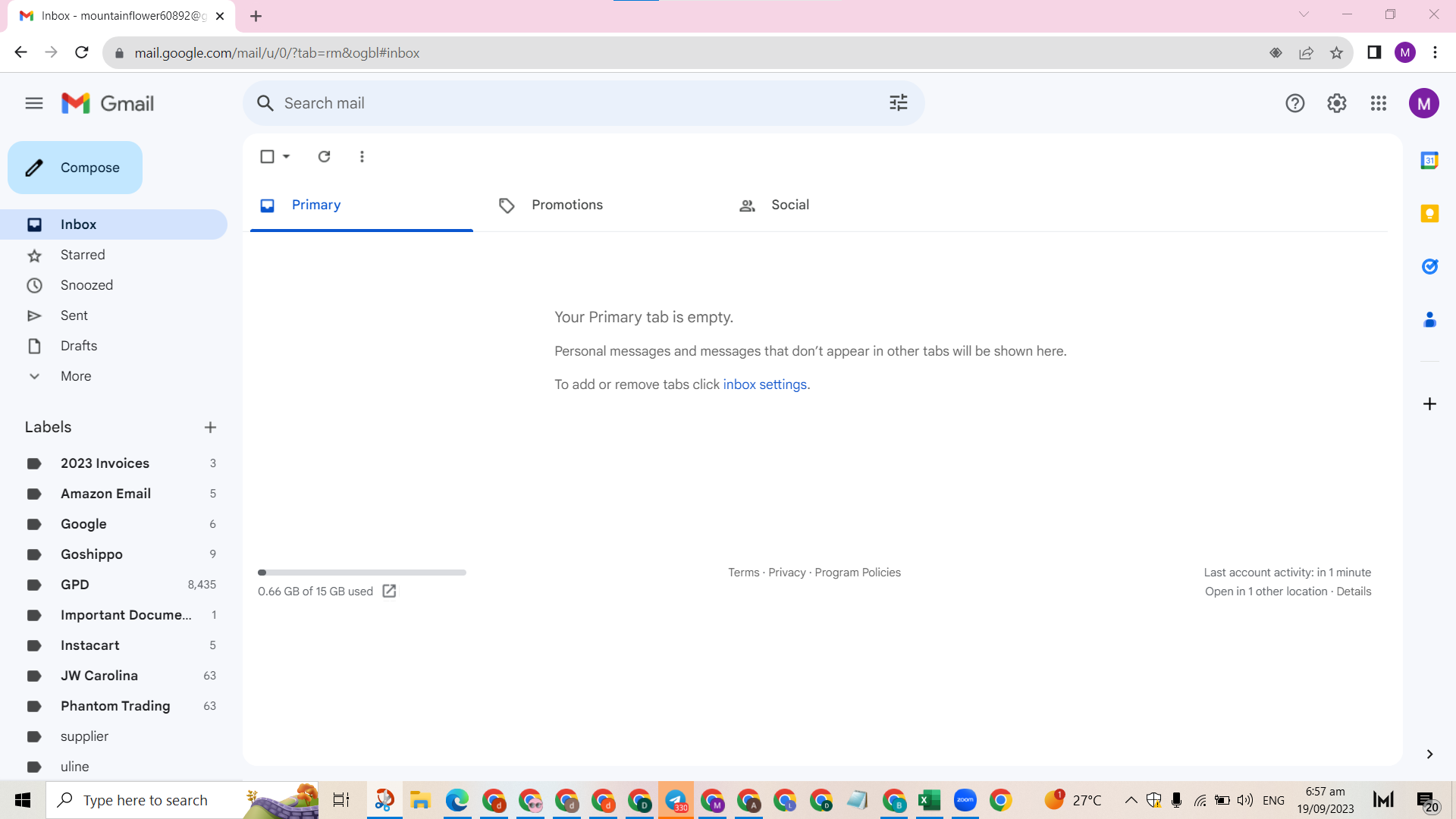Image resolution: width=1456 pixels, height=819 pixels.
Task: Click the storage usage progress bar
Action: pyautogui.click(x=362, y=573)
